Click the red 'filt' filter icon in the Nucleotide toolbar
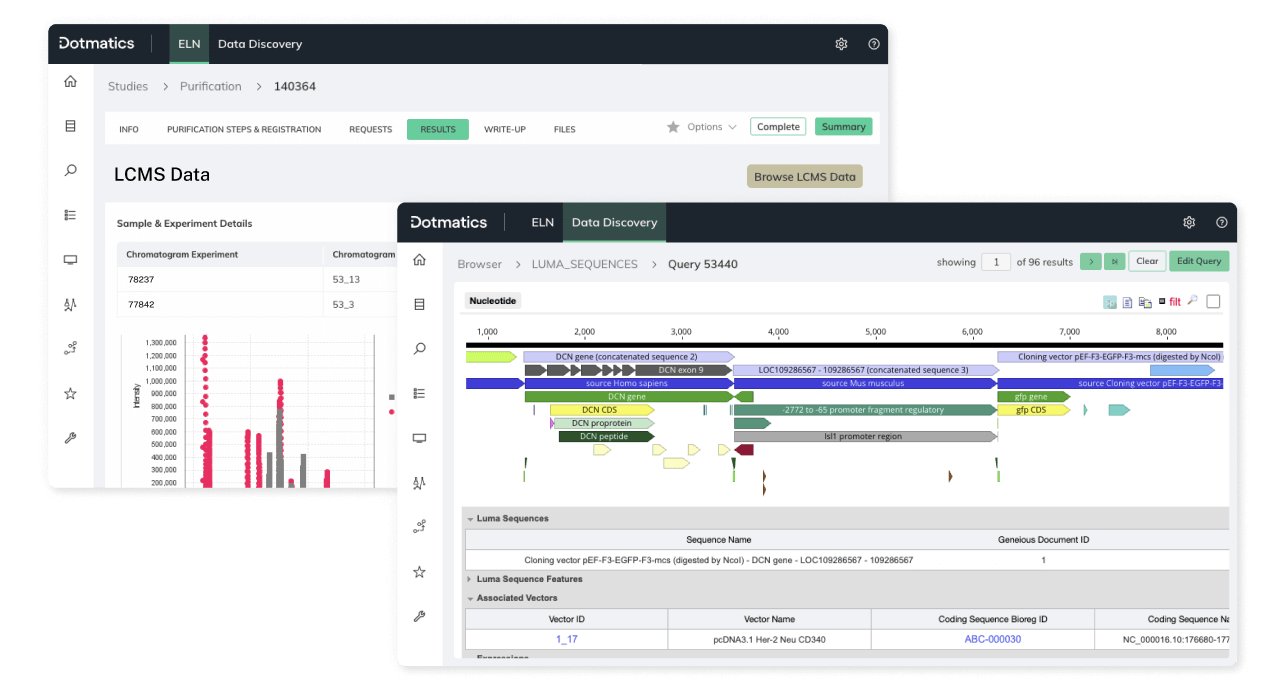Image resolution: width=1280 pixels, height=700 pixels. click(1175, 302)
